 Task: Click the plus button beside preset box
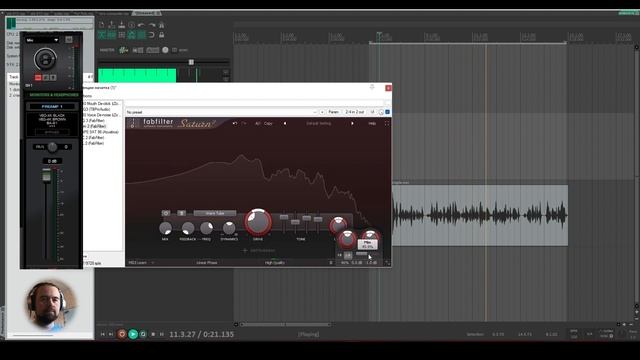(322, 112)
